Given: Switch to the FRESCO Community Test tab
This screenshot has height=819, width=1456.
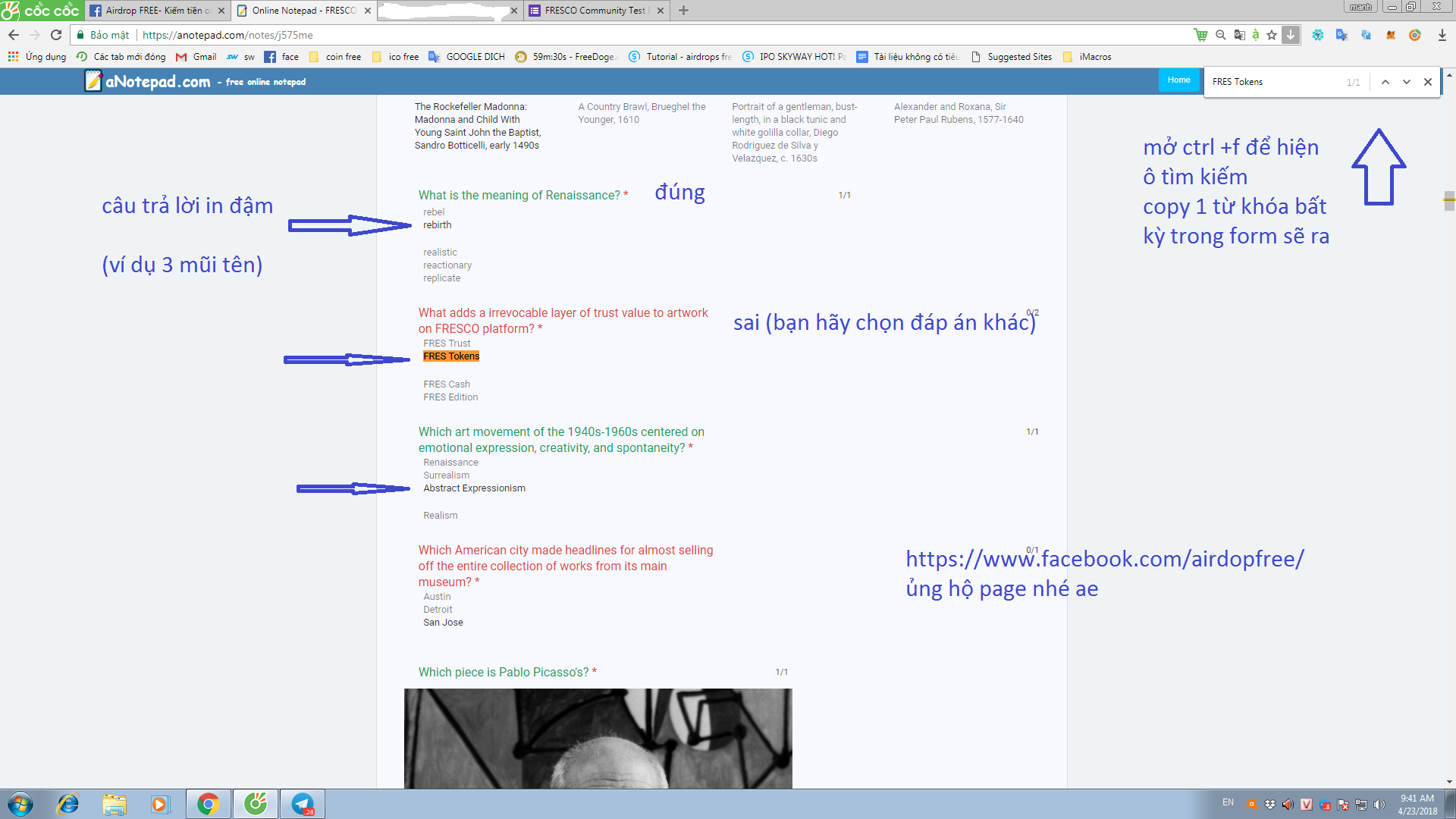Looking at the screenshot, I should (595, 11).
